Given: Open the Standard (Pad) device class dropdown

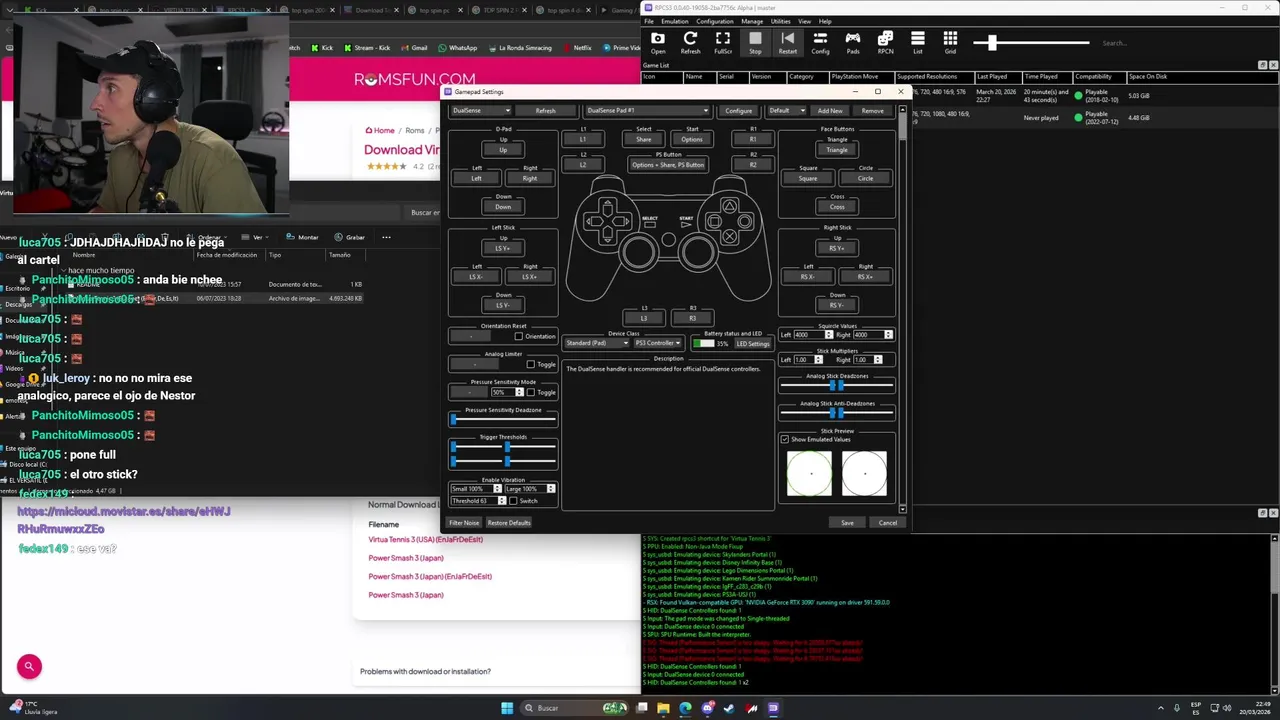Looking at the screenshot, I should click(597, 343).
